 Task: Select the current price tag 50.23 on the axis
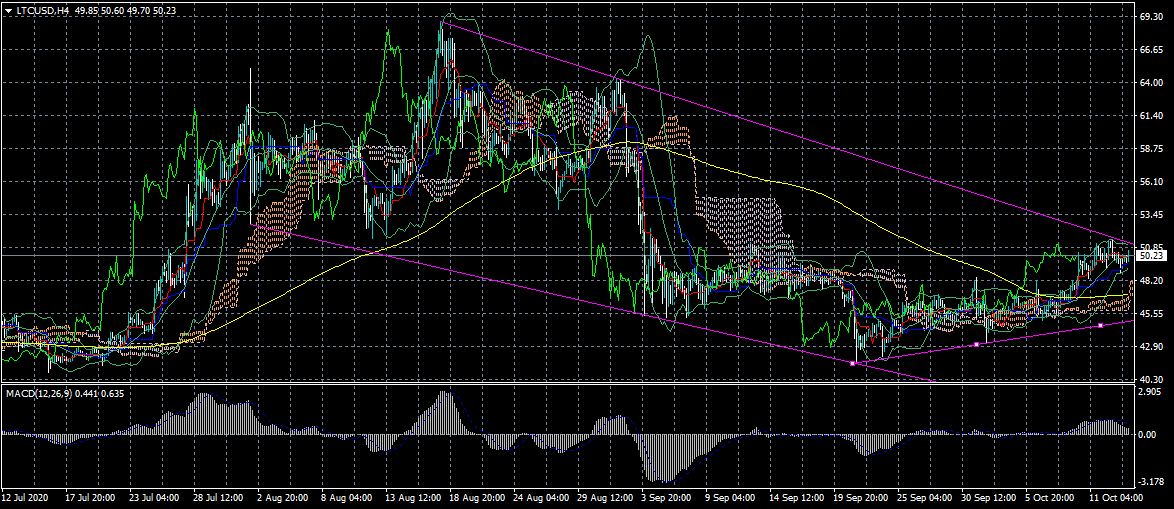point(1152,256)
